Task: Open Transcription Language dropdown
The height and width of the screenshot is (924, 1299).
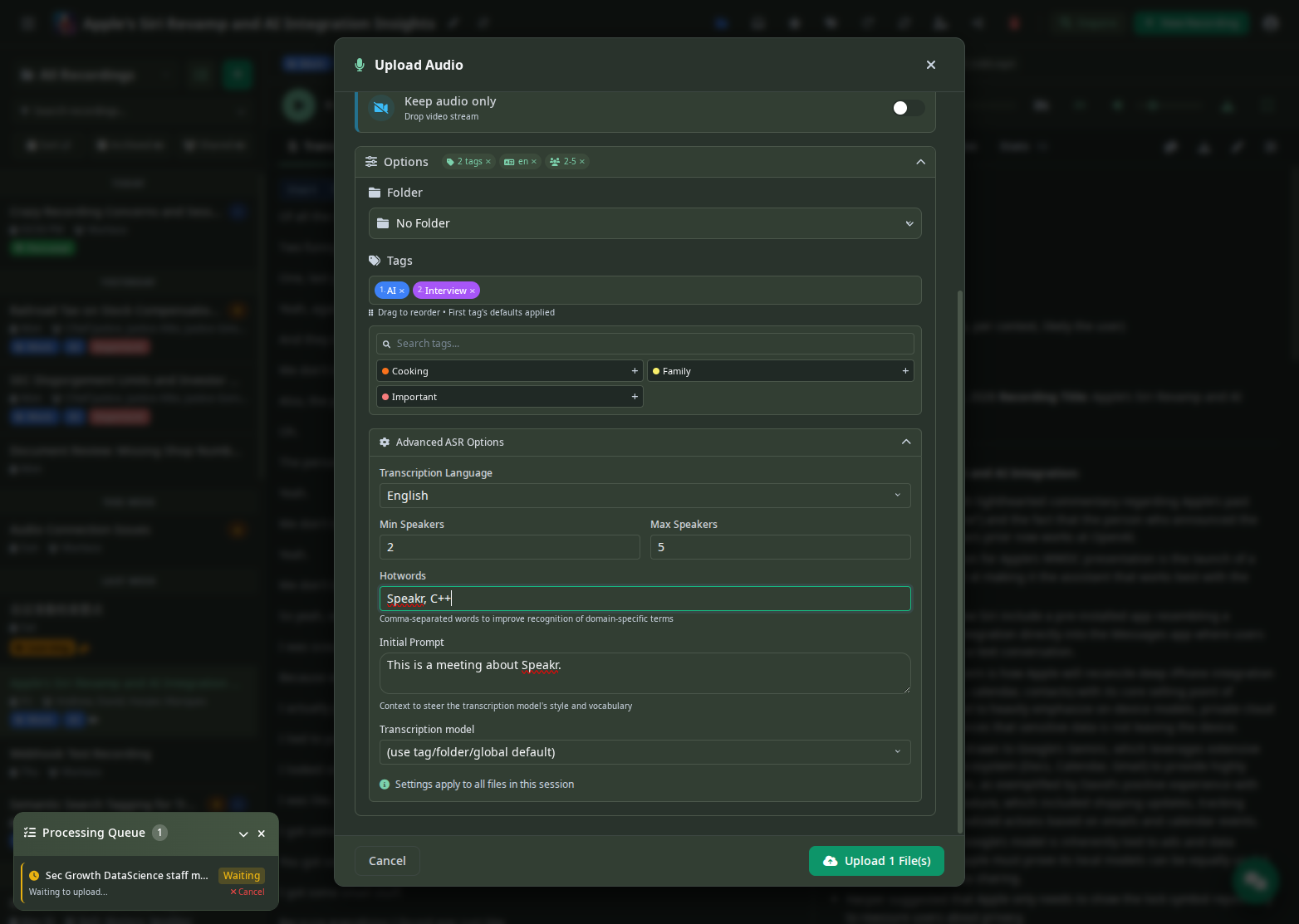Action: 645,496
